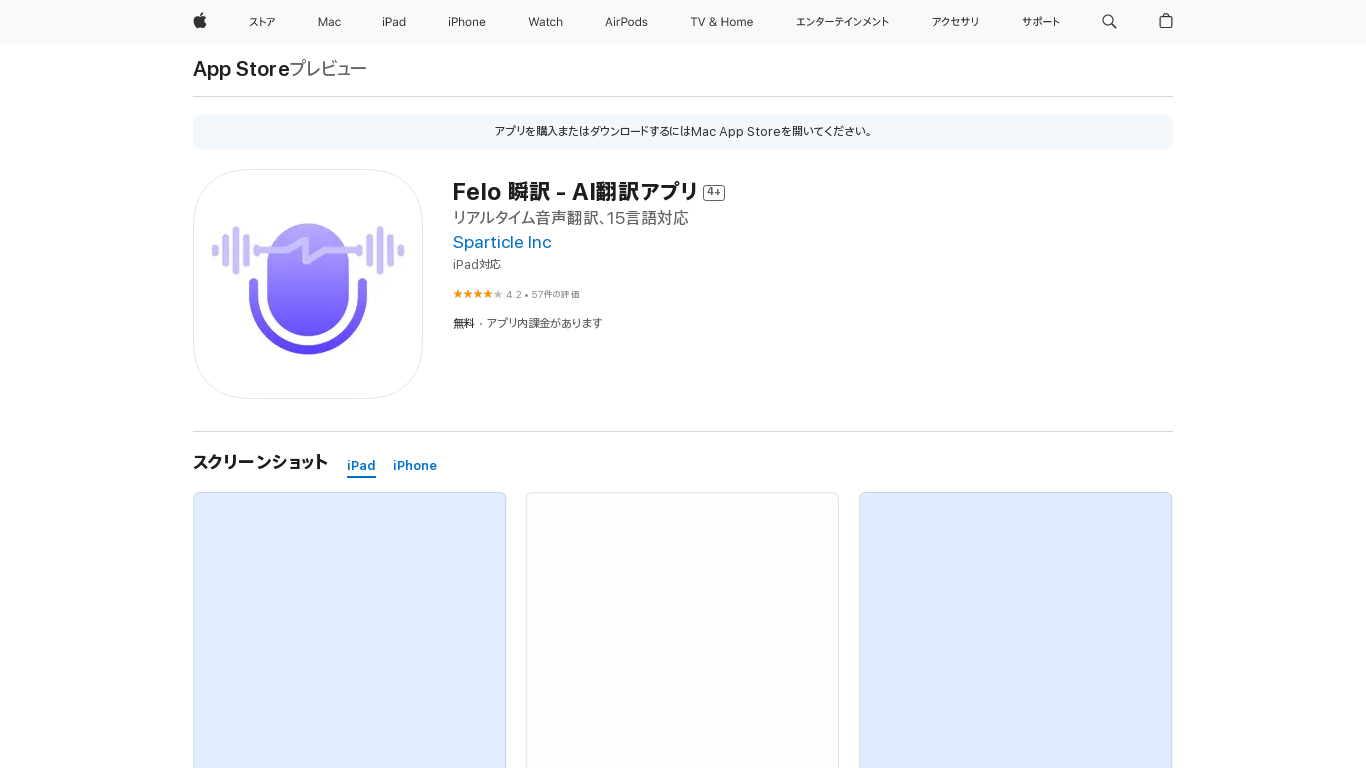The image size is (1366, 768).
Task: Open the エンターテインメント menu item
Action: coord(843,22)
